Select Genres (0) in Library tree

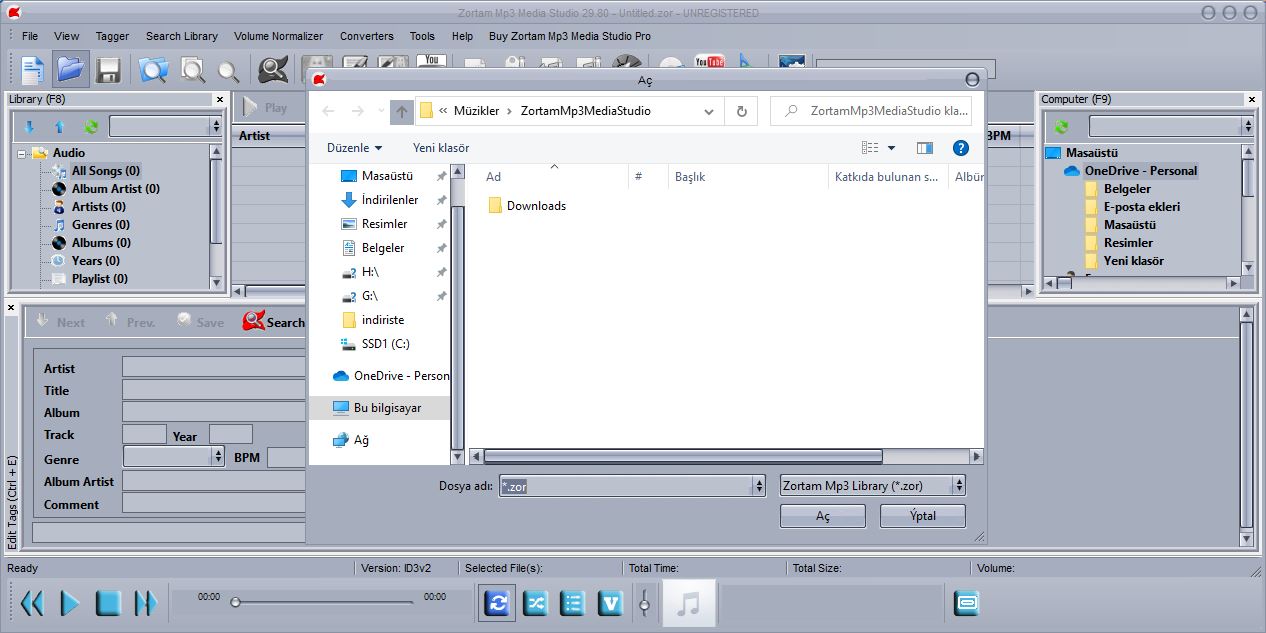click(101, 225)
